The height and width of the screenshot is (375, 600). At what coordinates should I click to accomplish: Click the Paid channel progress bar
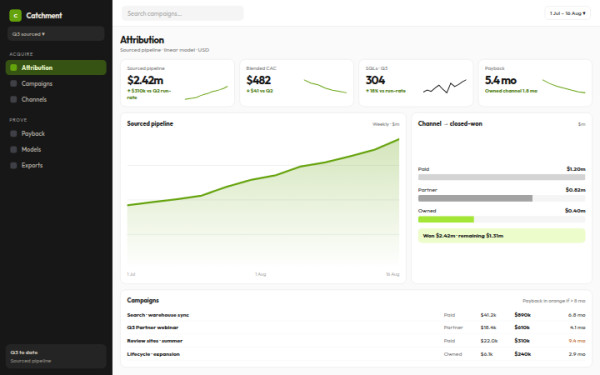(x=502, y=177)
